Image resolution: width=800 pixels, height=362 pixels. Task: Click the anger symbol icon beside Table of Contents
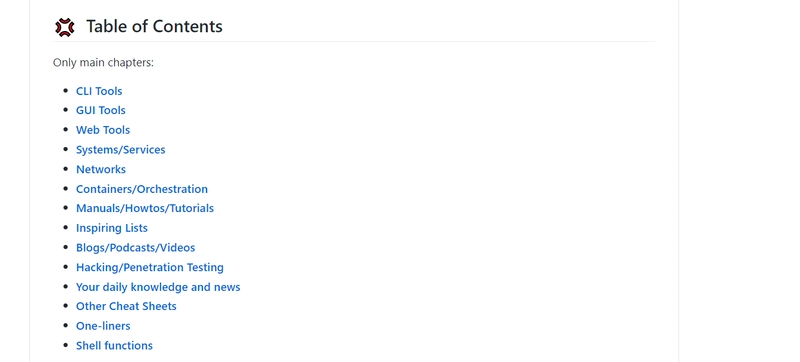[x=65, y=27]
